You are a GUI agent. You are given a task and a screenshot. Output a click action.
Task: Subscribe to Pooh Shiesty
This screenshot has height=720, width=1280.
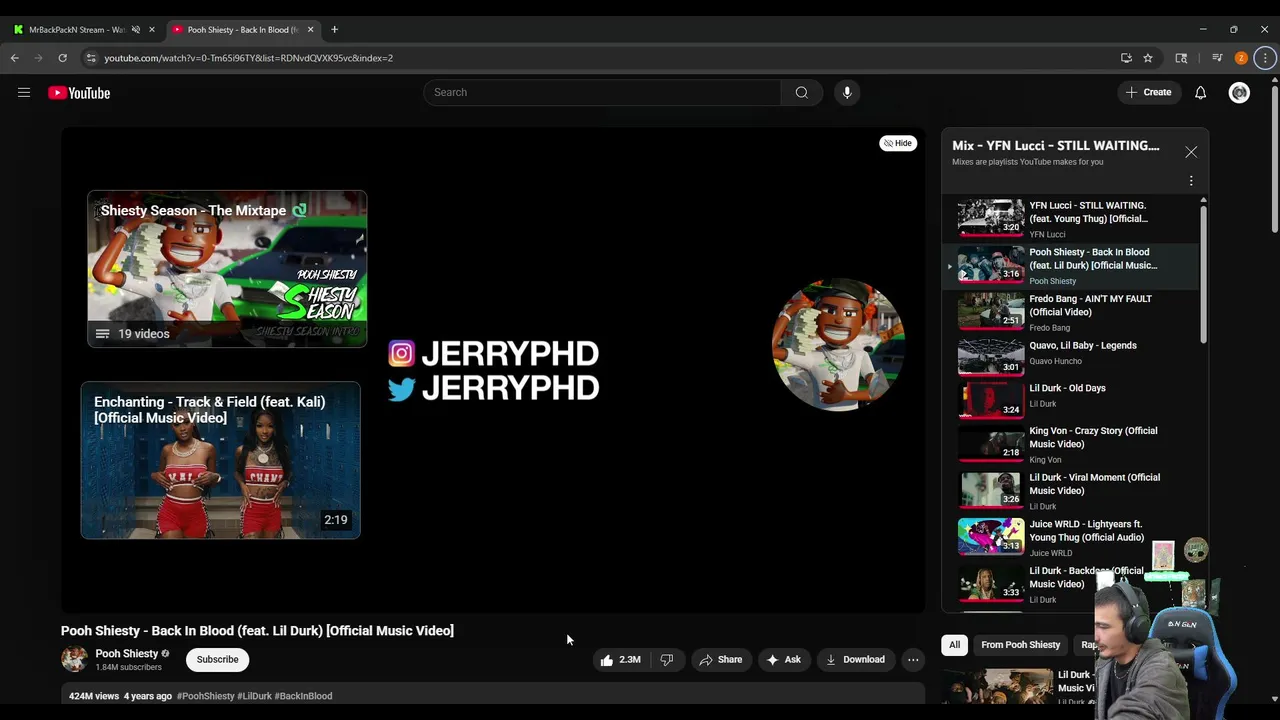point(217,660)
